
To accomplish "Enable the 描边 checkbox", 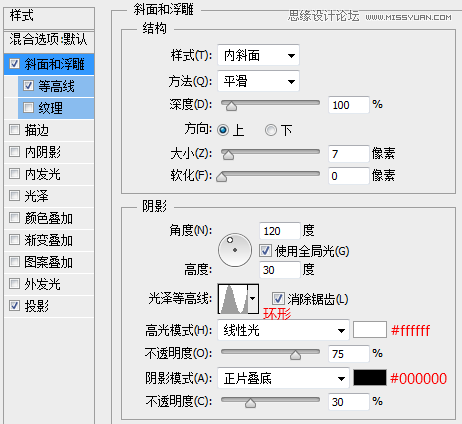I will (14, 129).
